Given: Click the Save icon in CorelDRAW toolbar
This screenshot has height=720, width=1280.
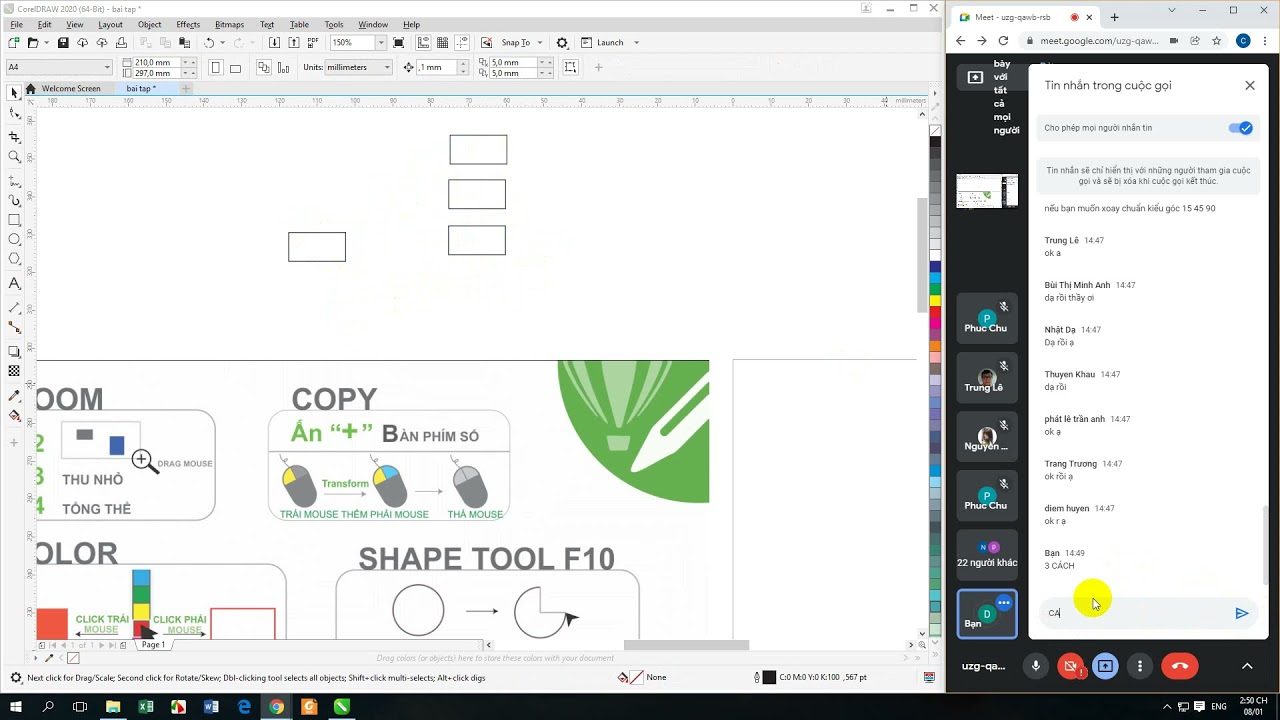Looking at the screenshot, I should point(63,43).
